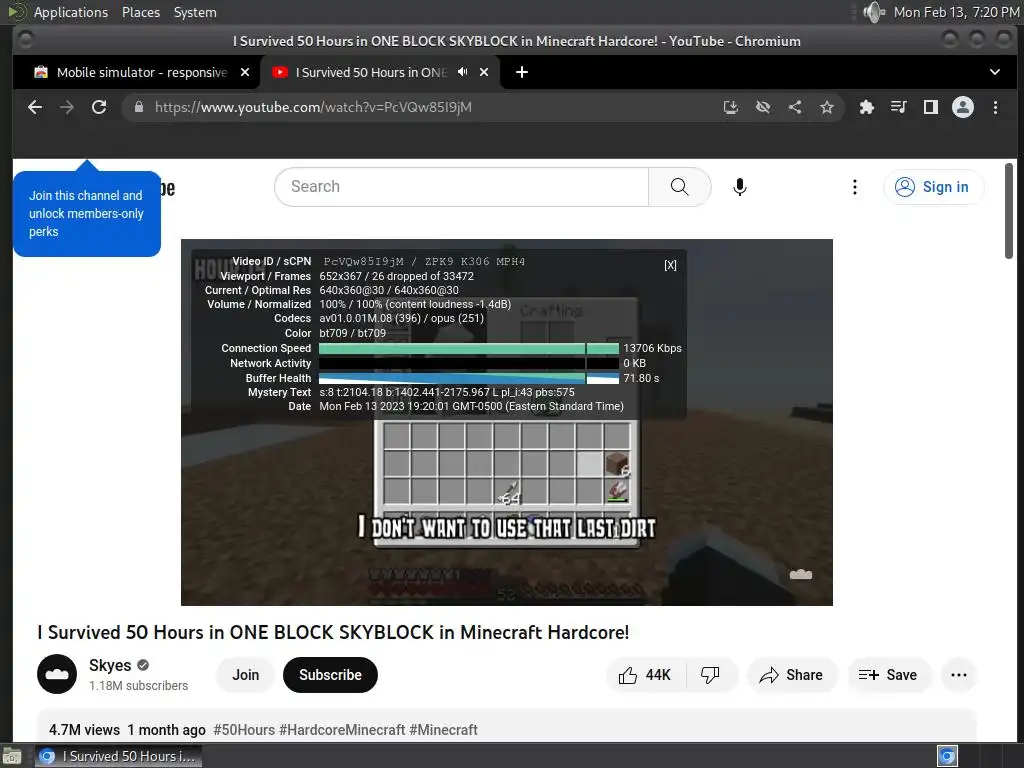Click the magnifier search button
This screenshot has width=1024, height=768.
click(x=679, y=187)
